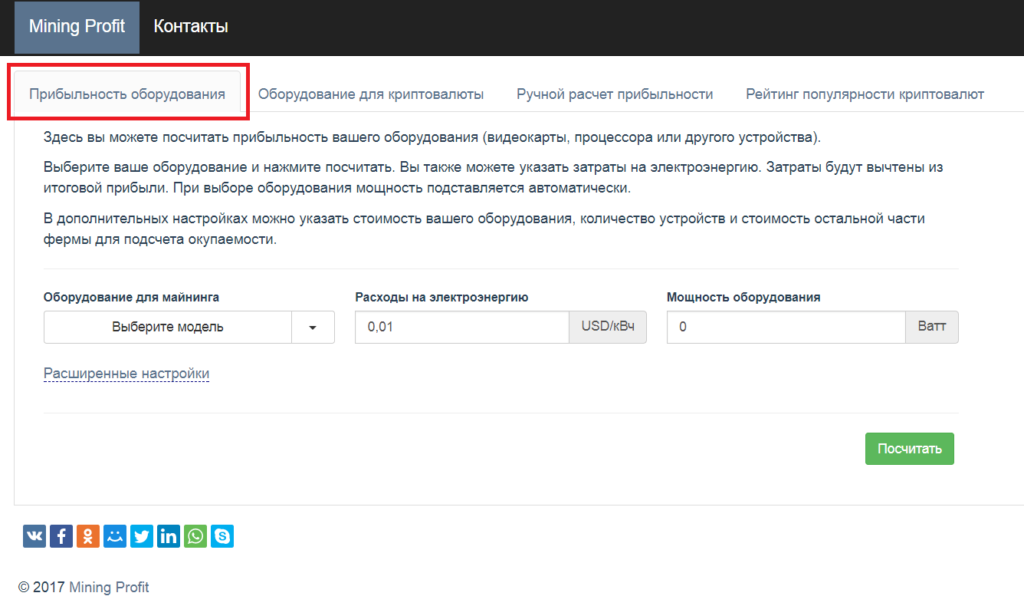The image size is (1024, 606).
Task: Share the calculator on Twitter
Action: [x=141, y=536]
